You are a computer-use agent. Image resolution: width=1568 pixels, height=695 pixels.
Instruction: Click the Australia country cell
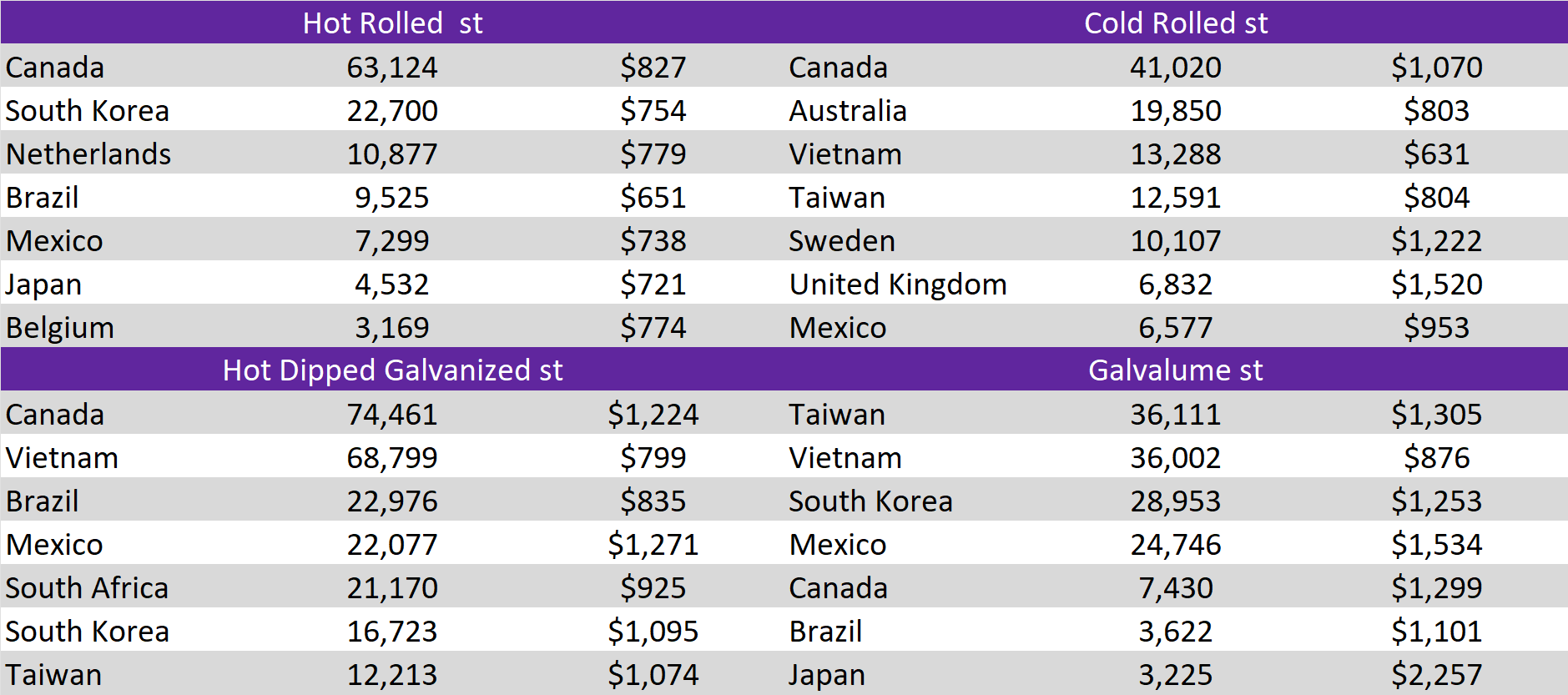coord(848,111)
